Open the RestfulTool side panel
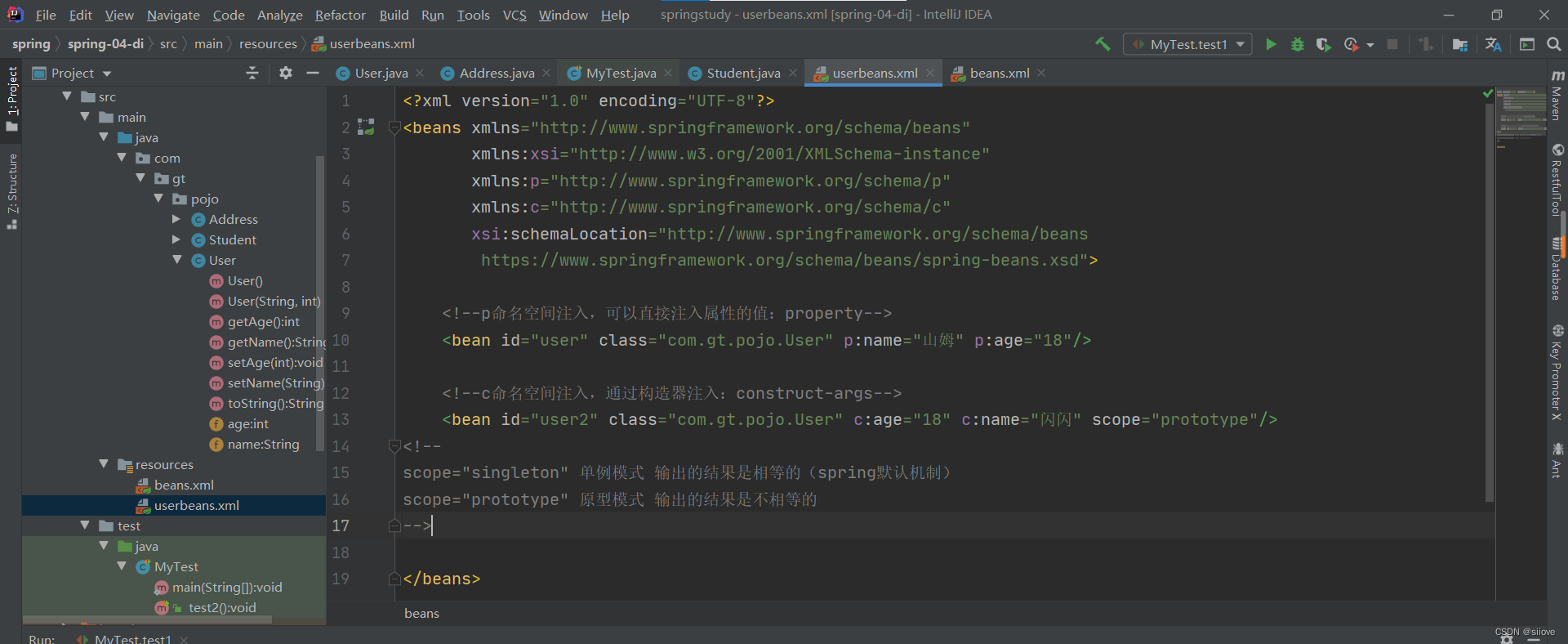 pyautogui.click(x=1557, y=180)
